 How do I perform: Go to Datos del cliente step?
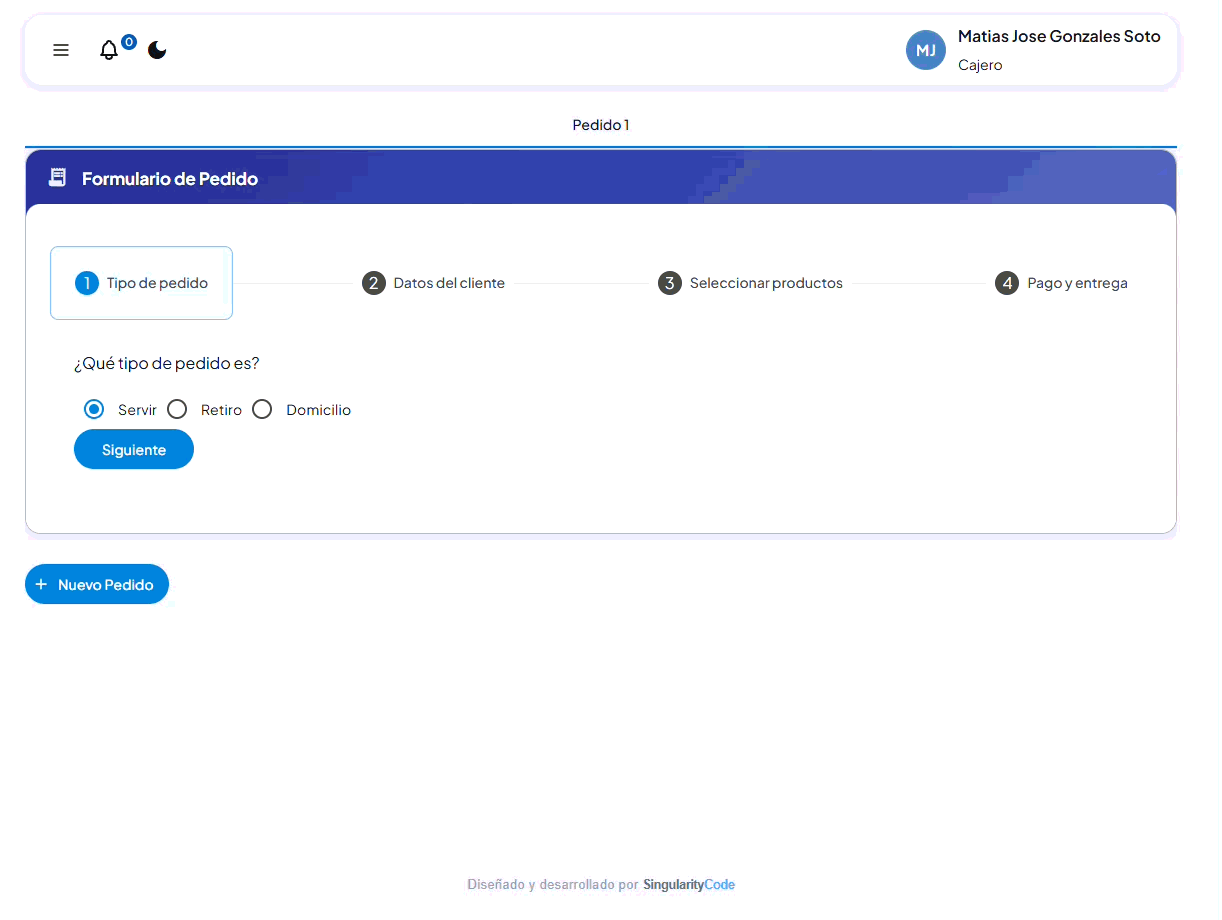point(434,283)
